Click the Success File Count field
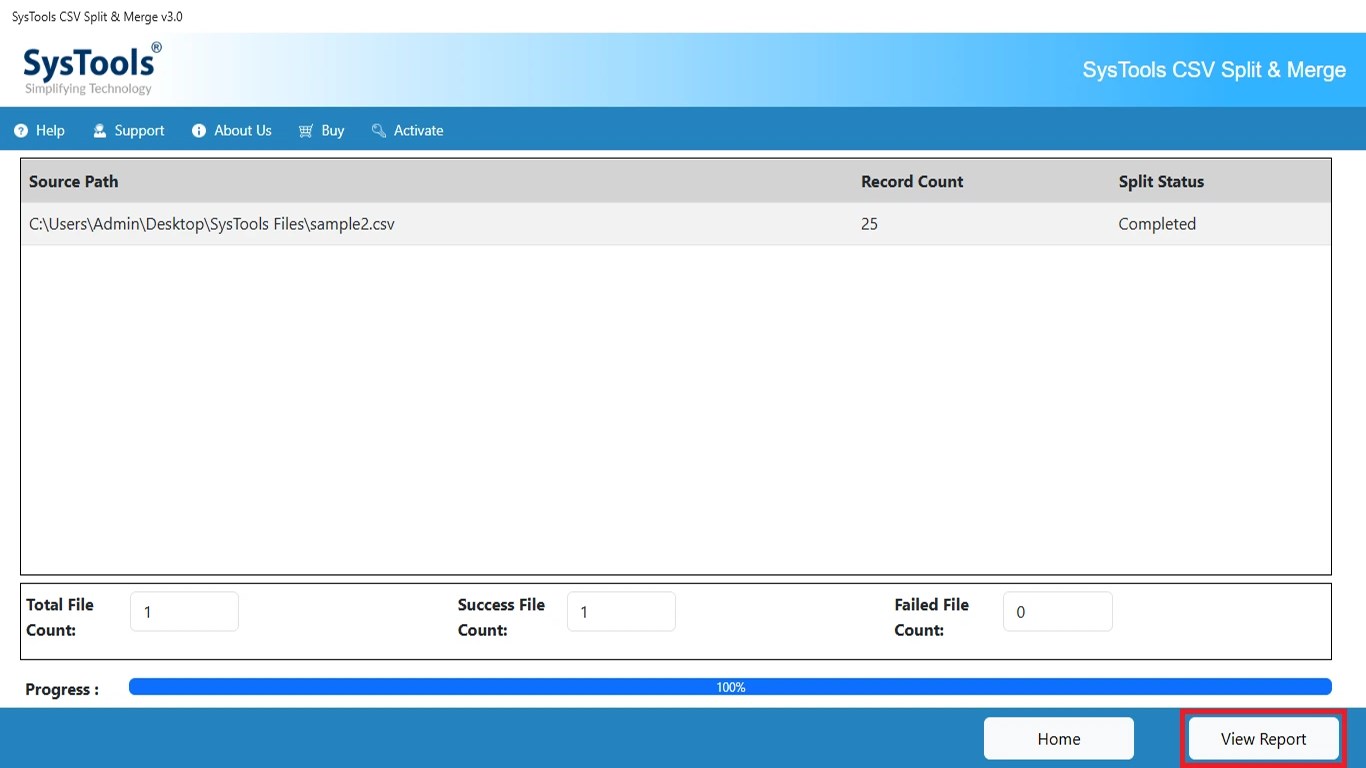The width and height of the screenshot is (1366, 768). tap(621, 612)
